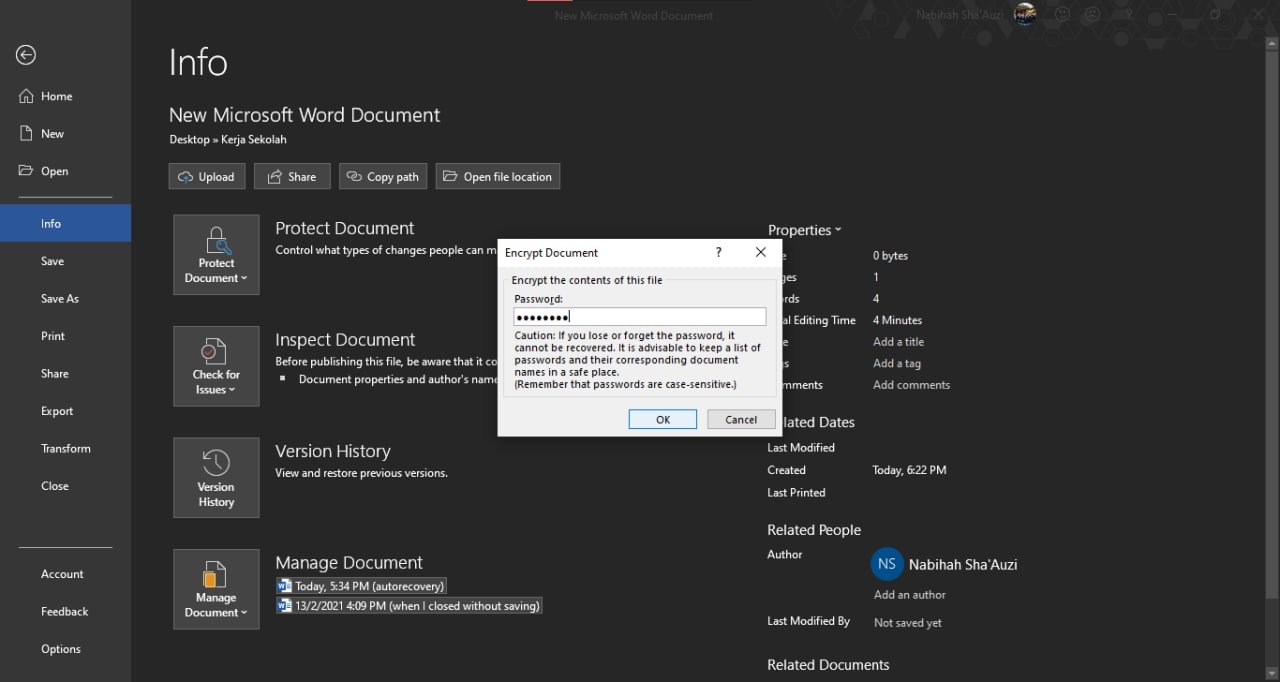
Task: Click Nabihah Sha'Auzi account name in title bar
Action: (962, 15)
